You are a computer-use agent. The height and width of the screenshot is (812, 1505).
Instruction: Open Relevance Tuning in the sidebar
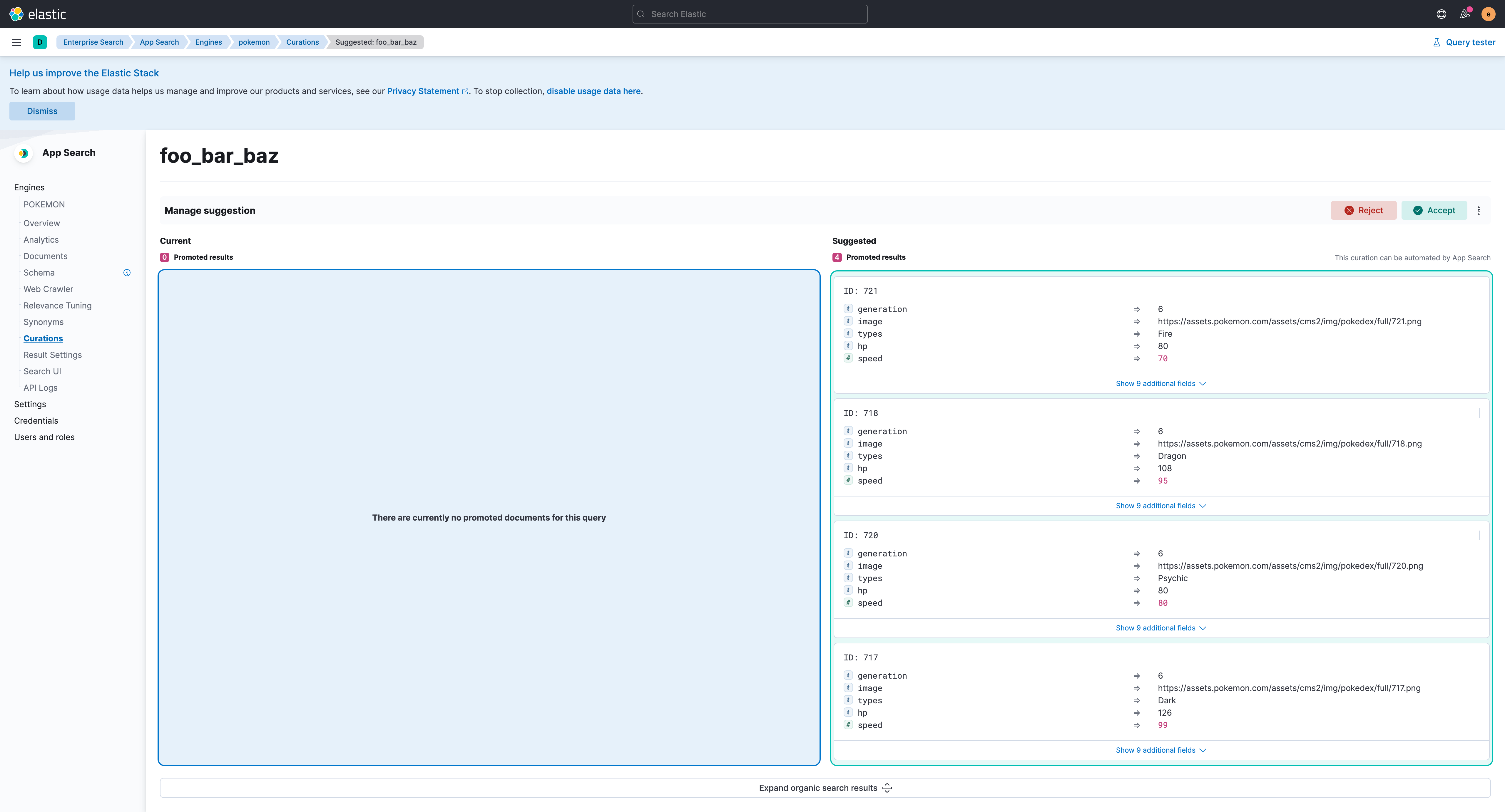[x=57, y=305]
